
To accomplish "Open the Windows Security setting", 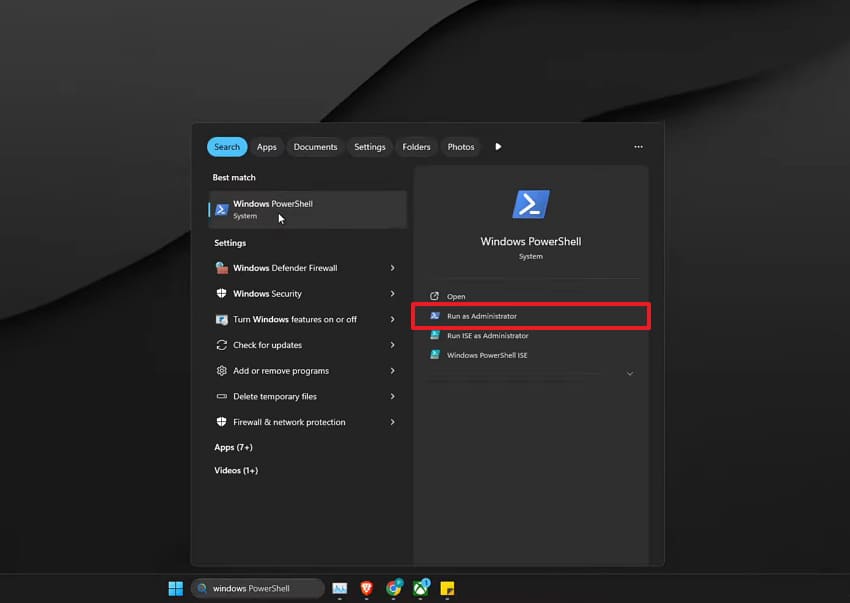I will tap(308, 293).
